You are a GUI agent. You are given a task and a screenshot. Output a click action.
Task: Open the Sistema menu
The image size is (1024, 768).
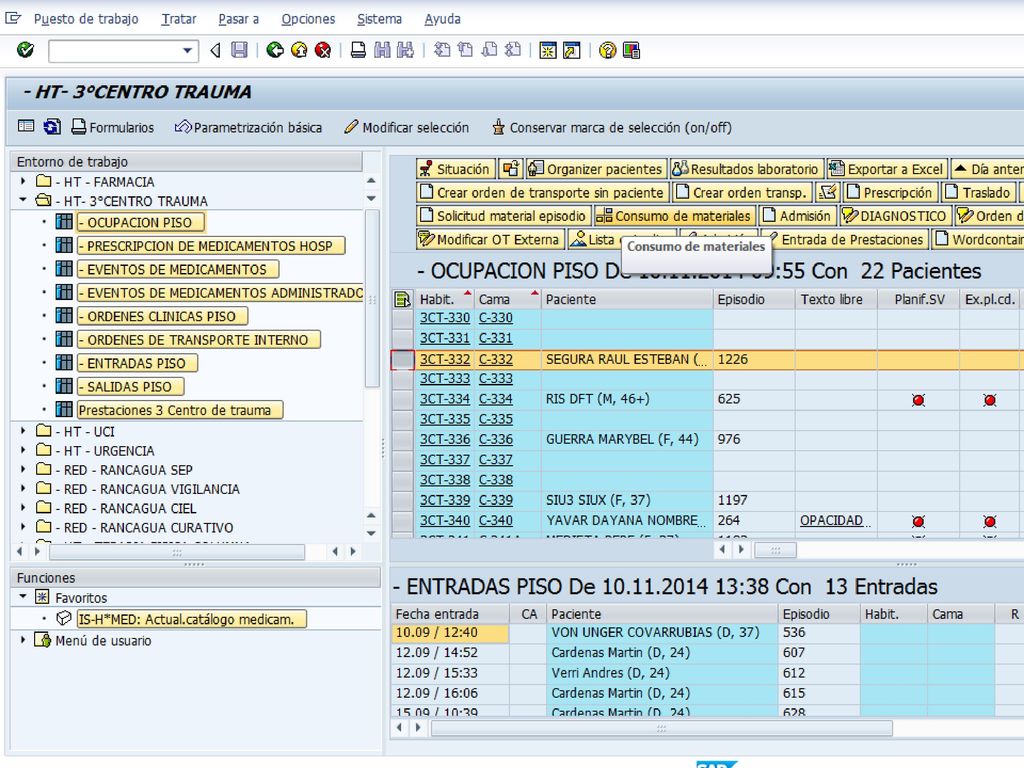click(x=379, y=19)
